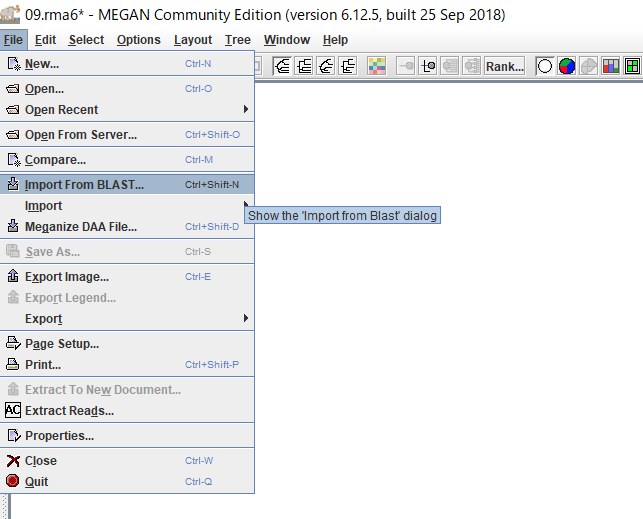643x519 pixels.
Task: Select second rounded tree layout toolbar icon
Action: click(x=326, y=66)
